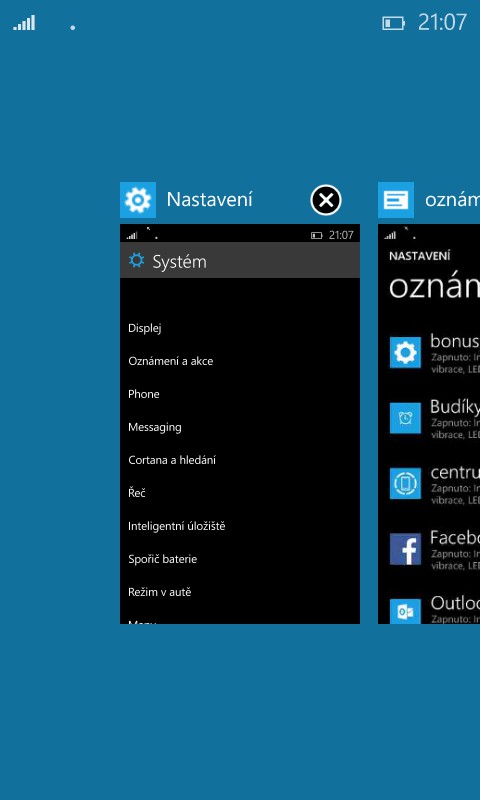Tap battery indicator in top status bar
The height and width of the screenshot is (800, 480).
(393, 23)
